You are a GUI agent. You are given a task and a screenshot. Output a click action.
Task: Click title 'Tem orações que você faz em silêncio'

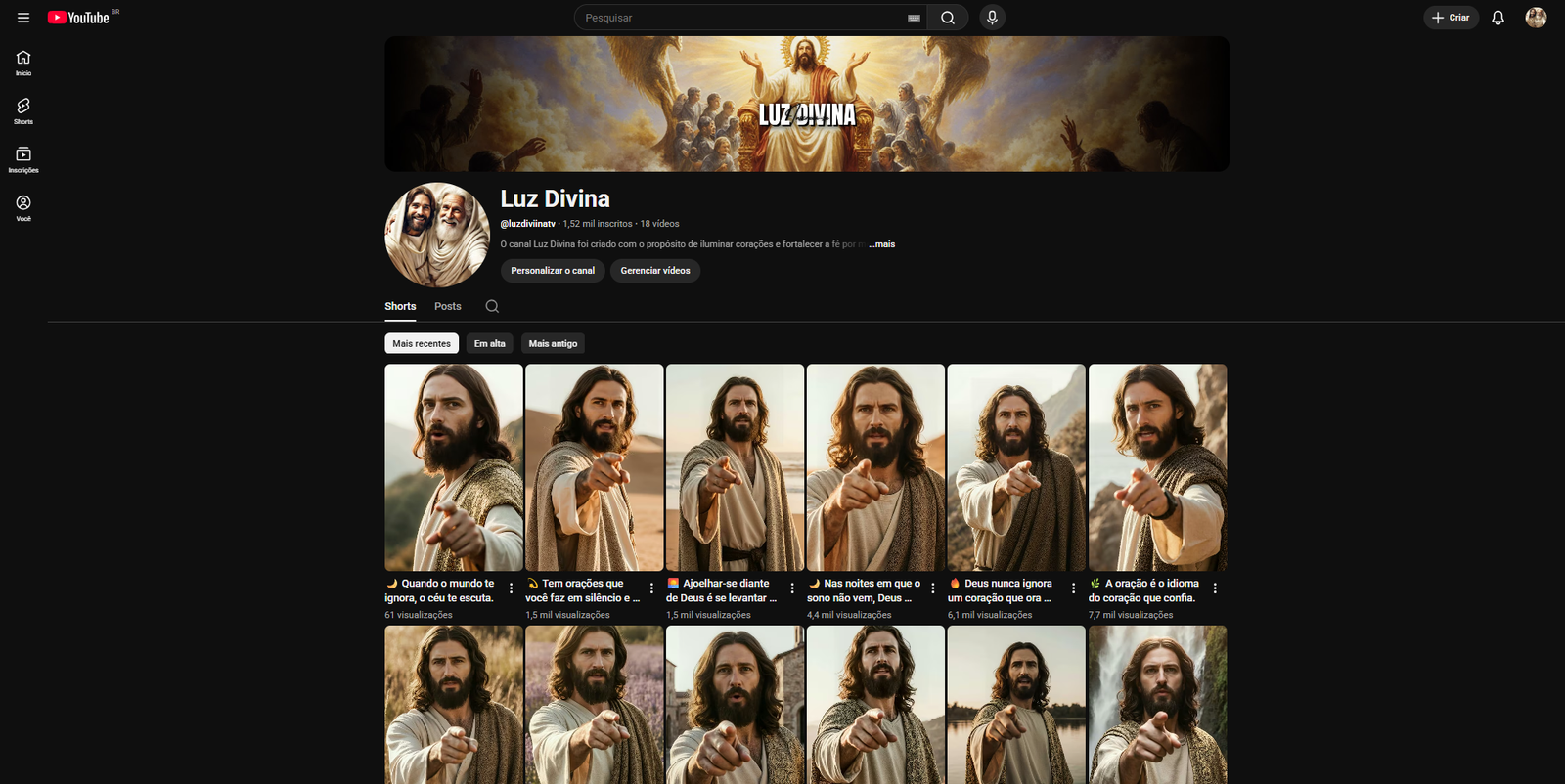click(x=583, y=590)
